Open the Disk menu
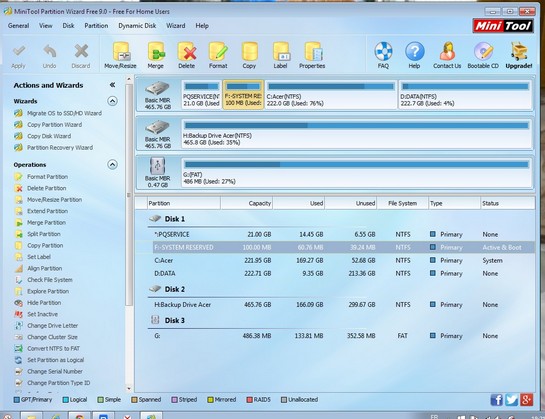Viewport: 545px width, 419px height. [68, 26]
